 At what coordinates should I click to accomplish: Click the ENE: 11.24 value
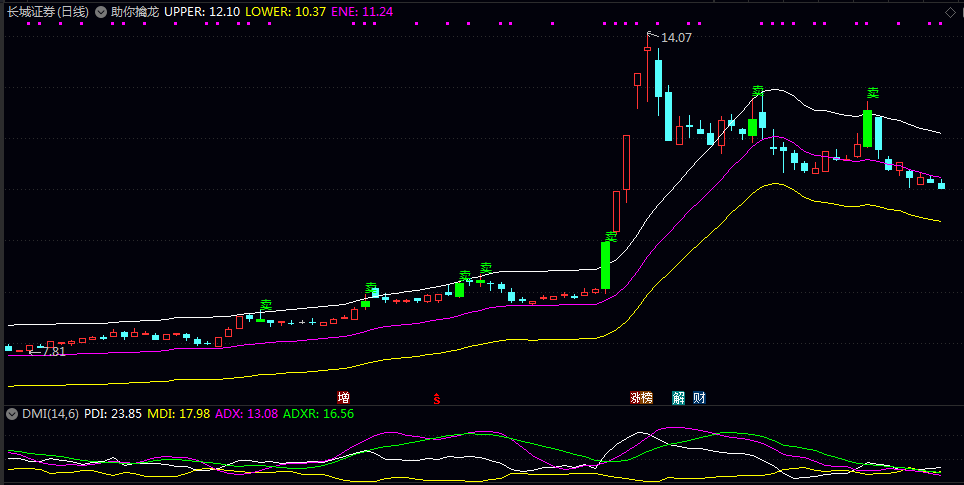pyautogui.click(x=362, y=12)
